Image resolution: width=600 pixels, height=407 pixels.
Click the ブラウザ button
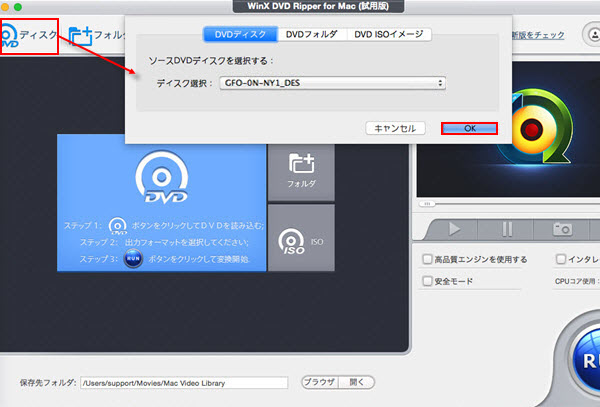(x=320, y=382)
